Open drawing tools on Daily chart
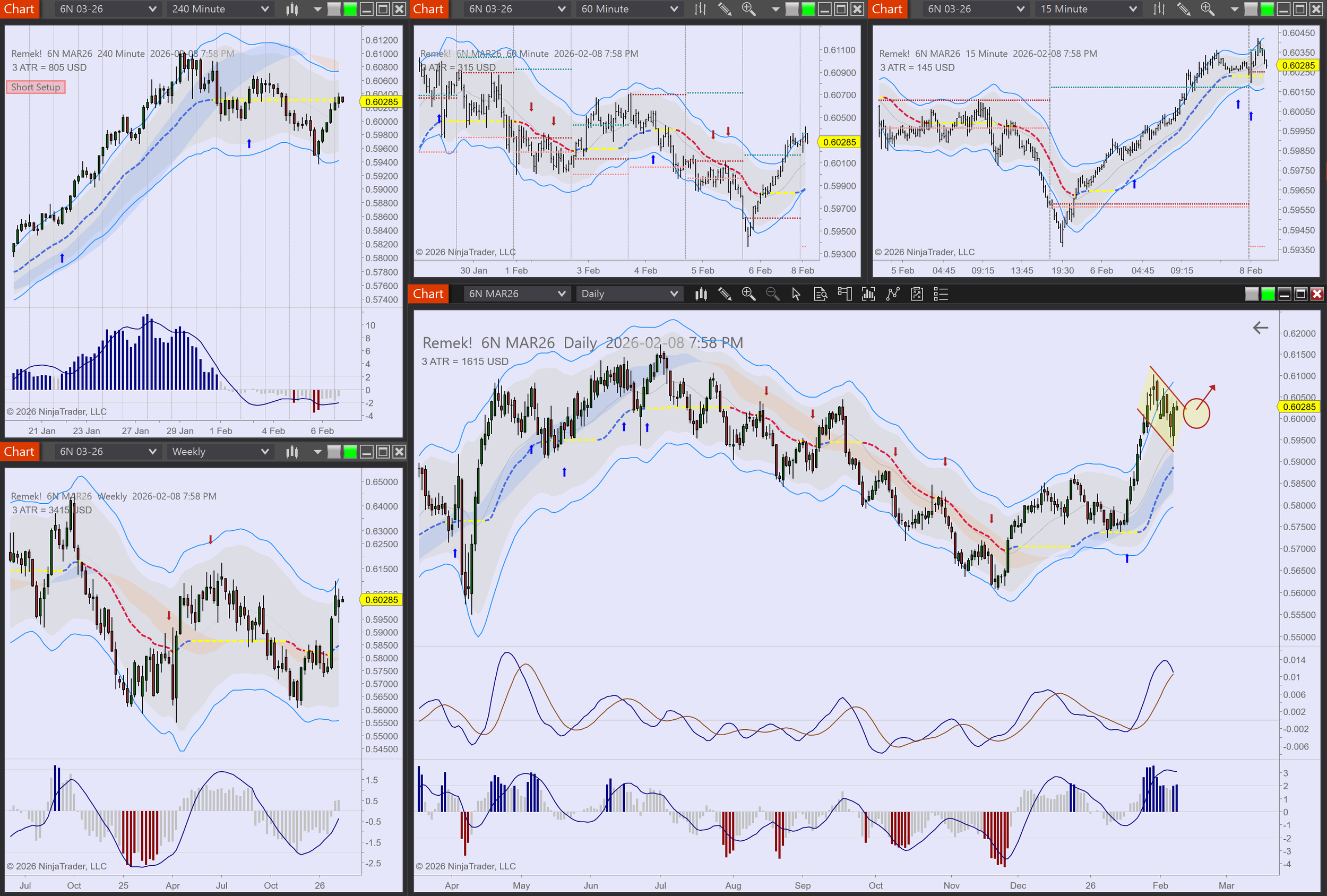 coord(725,294)
